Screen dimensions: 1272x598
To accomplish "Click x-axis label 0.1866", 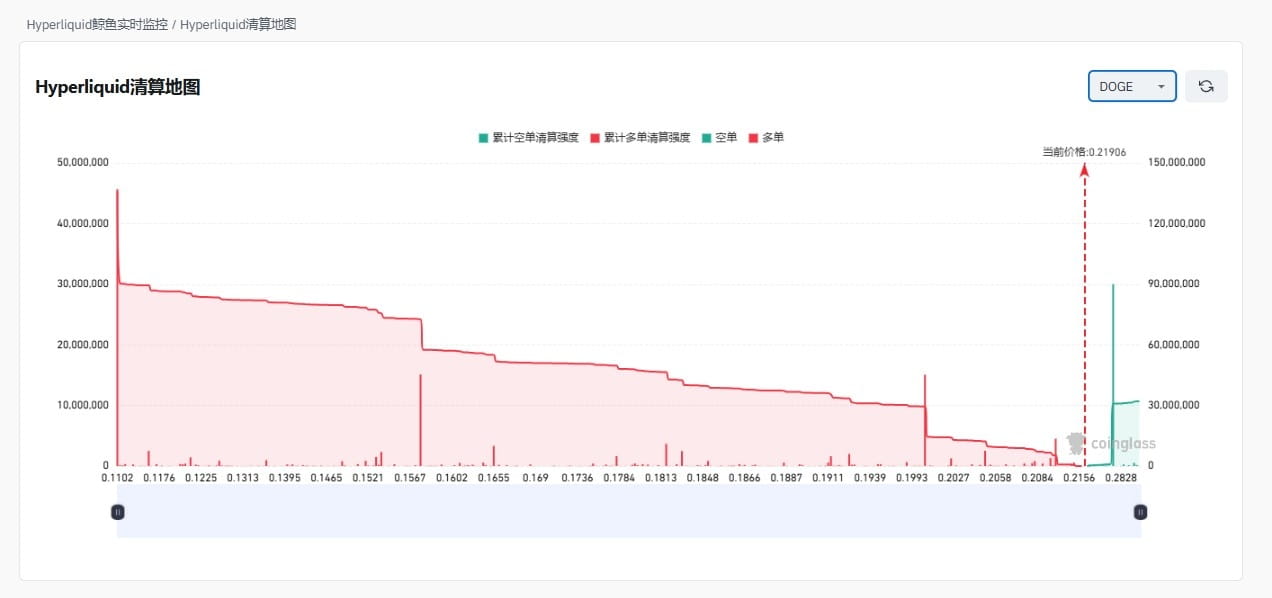I will [x=743, y=479].
